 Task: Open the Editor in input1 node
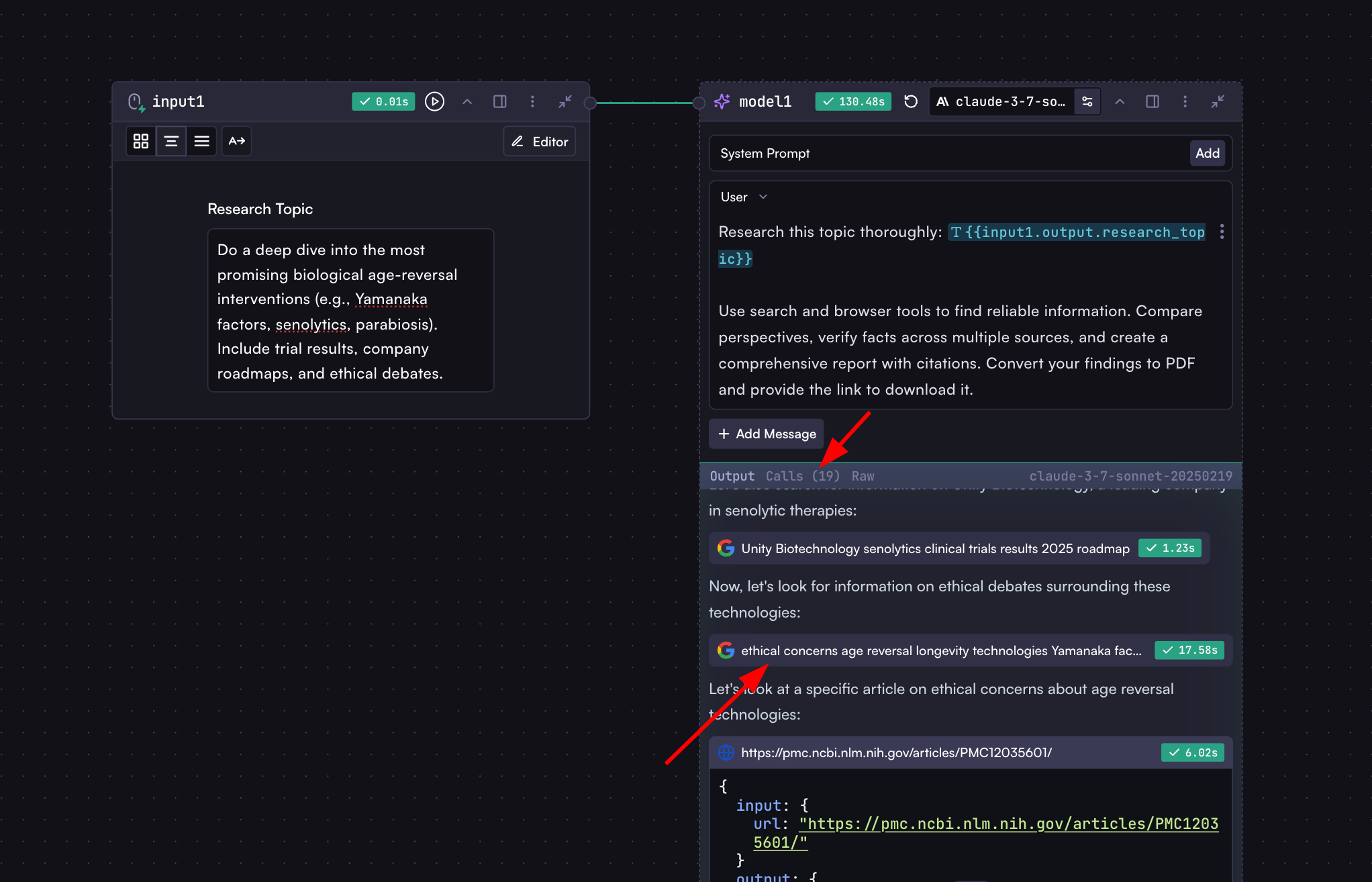click(x=540, y=142)
